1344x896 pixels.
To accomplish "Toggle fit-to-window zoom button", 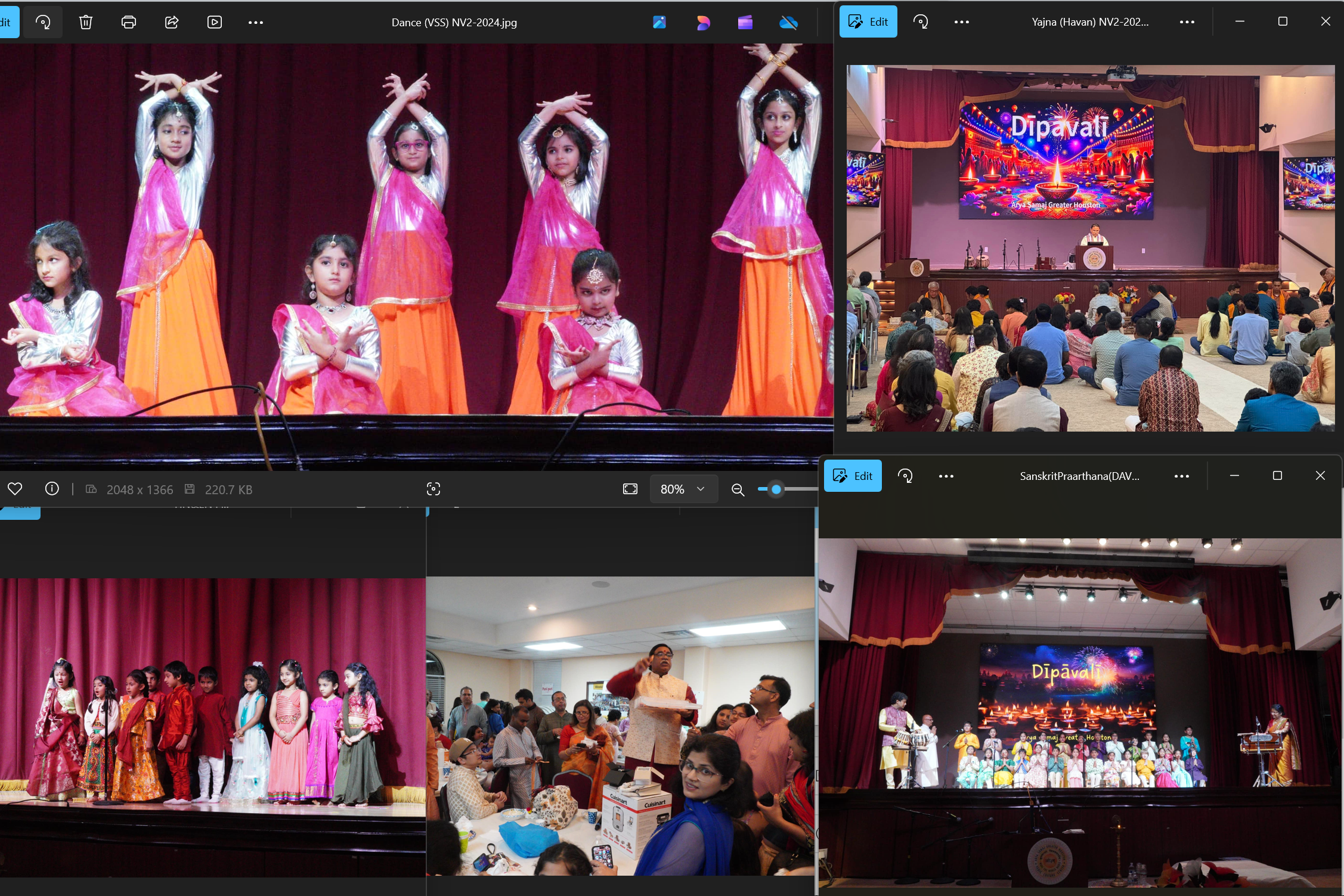I will [x=630, y=489].
